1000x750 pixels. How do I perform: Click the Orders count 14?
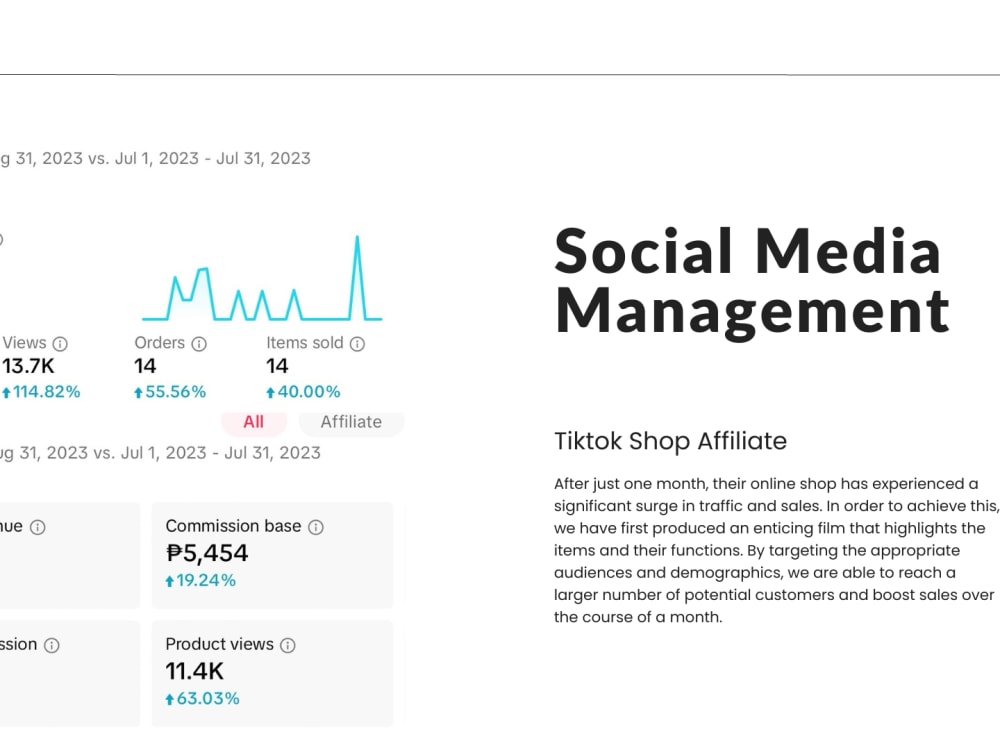coord(145,366)
